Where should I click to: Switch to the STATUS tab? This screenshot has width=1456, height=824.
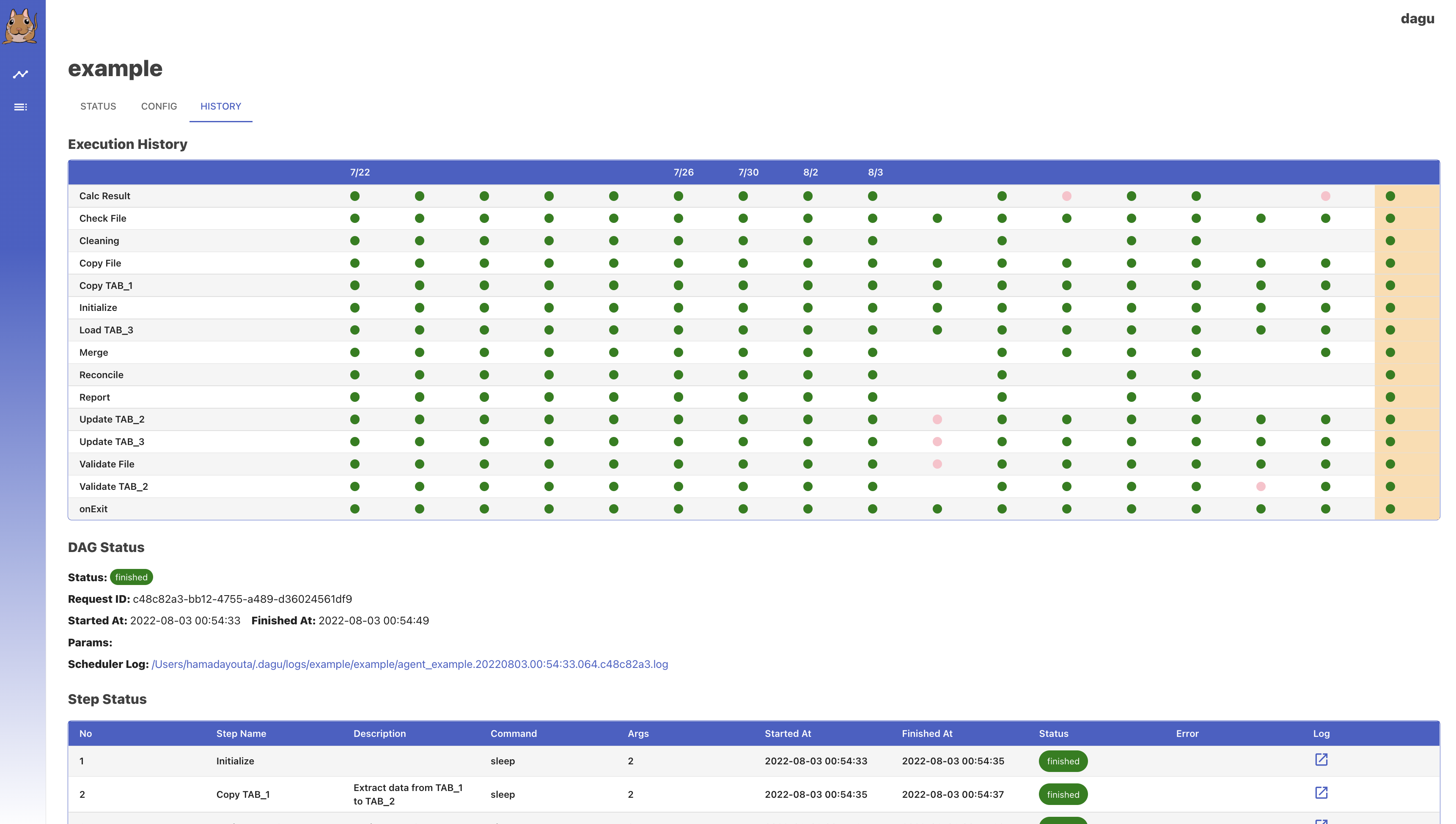[x=98, y=107]
